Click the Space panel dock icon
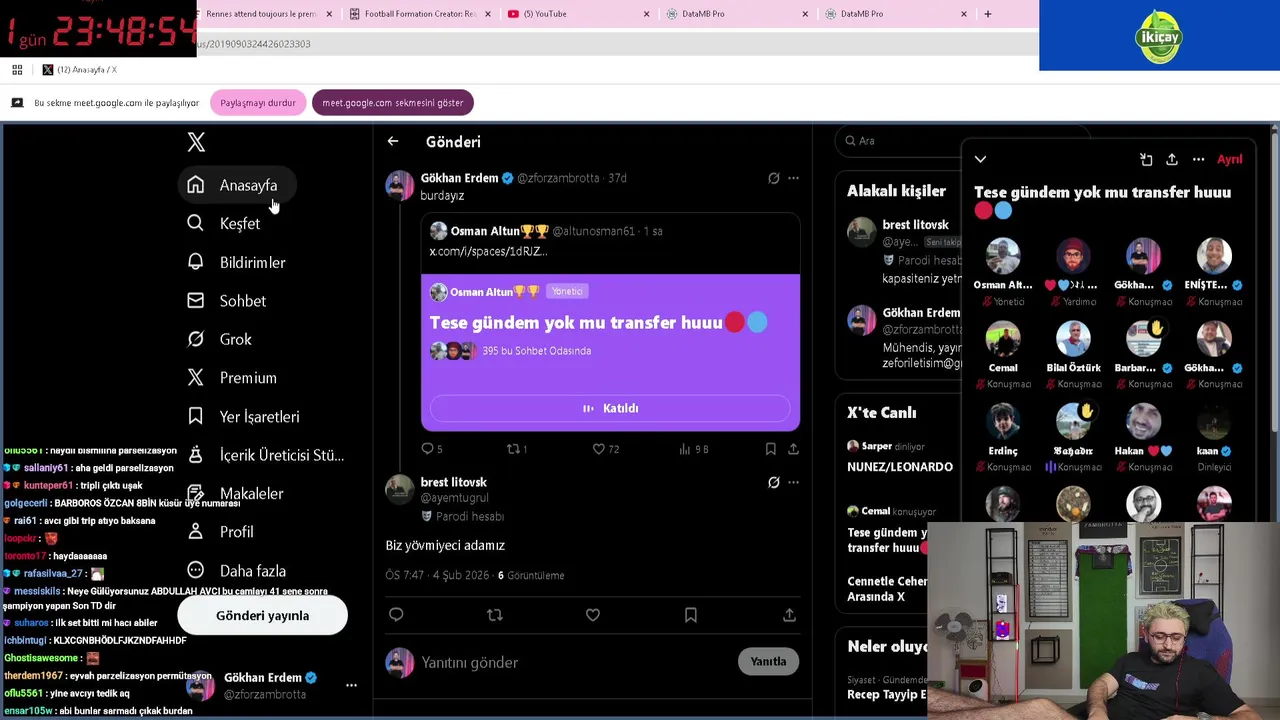 [x=1146, y=159]
